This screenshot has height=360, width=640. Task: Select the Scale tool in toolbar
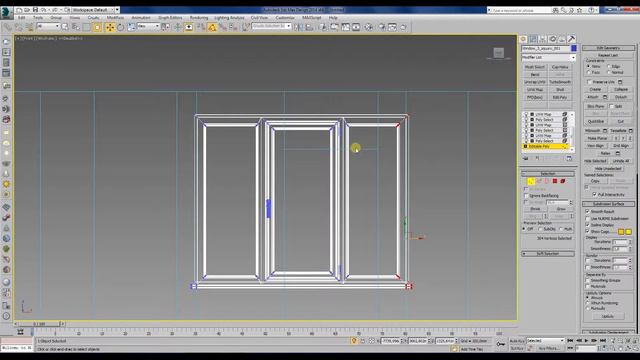point(131,27)
